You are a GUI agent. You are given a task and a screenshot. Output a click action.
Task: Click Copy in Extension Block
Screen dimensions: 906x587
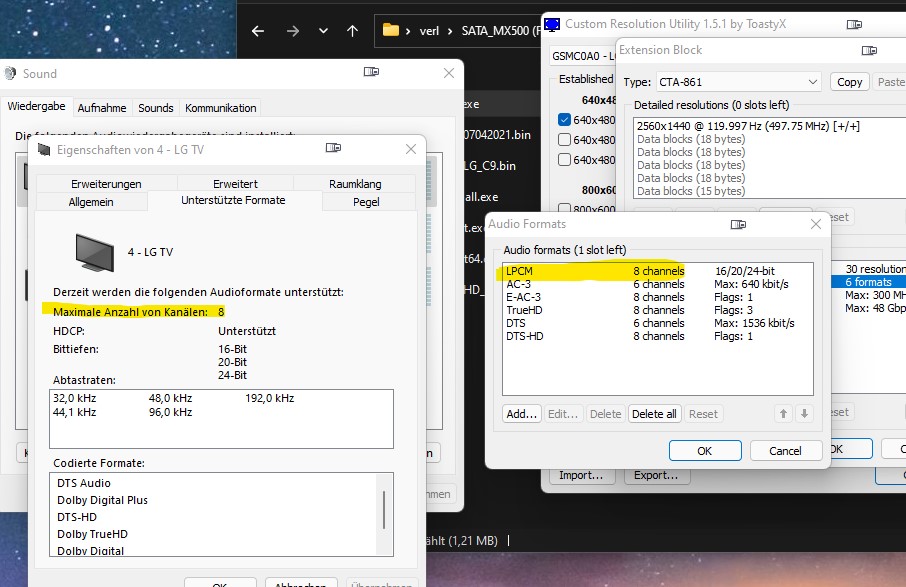pyautogui.click(x=849, y=82)
